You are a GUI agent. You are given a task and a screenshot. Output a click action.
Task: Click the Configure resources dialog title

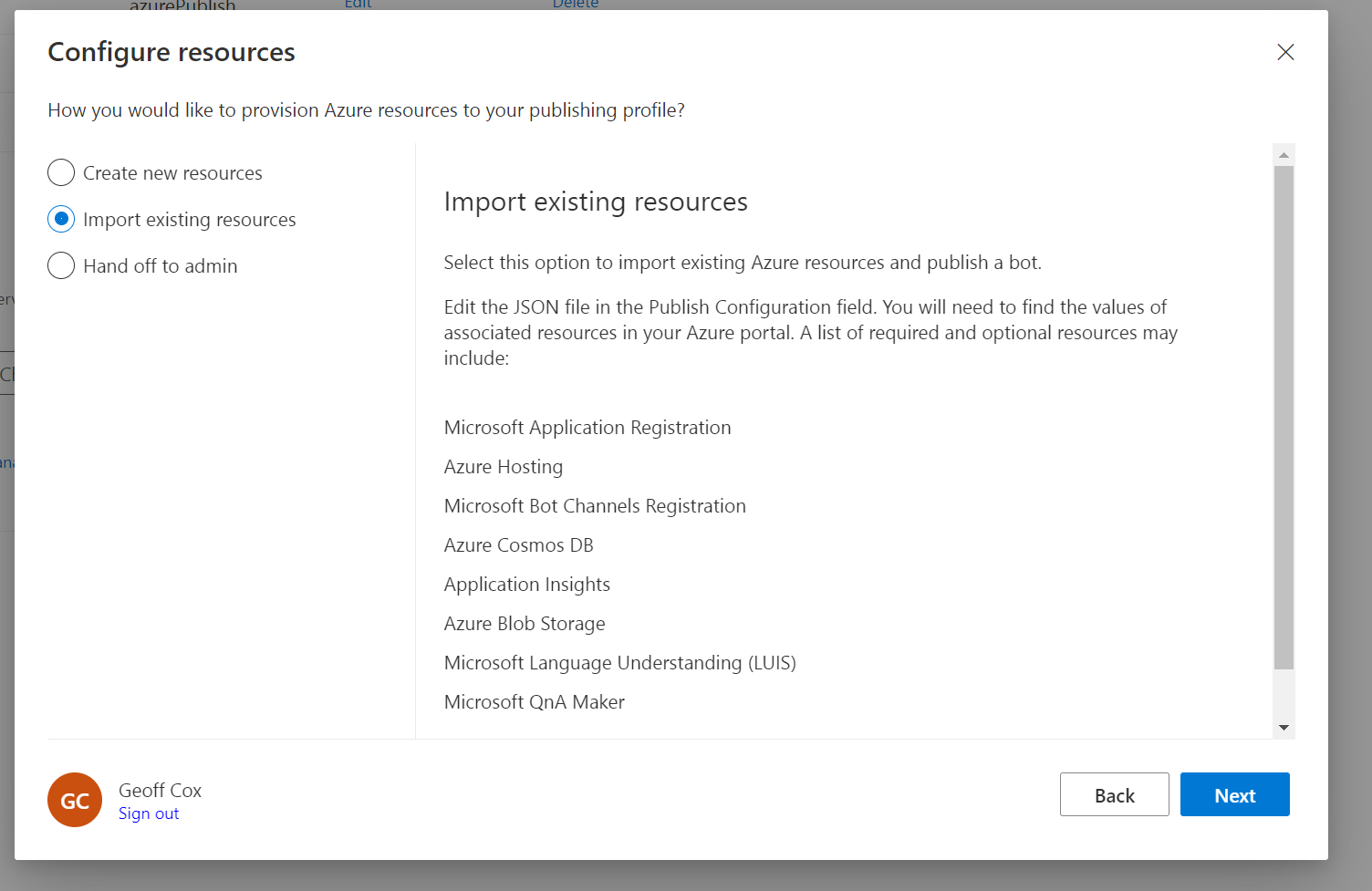(171, 52)
